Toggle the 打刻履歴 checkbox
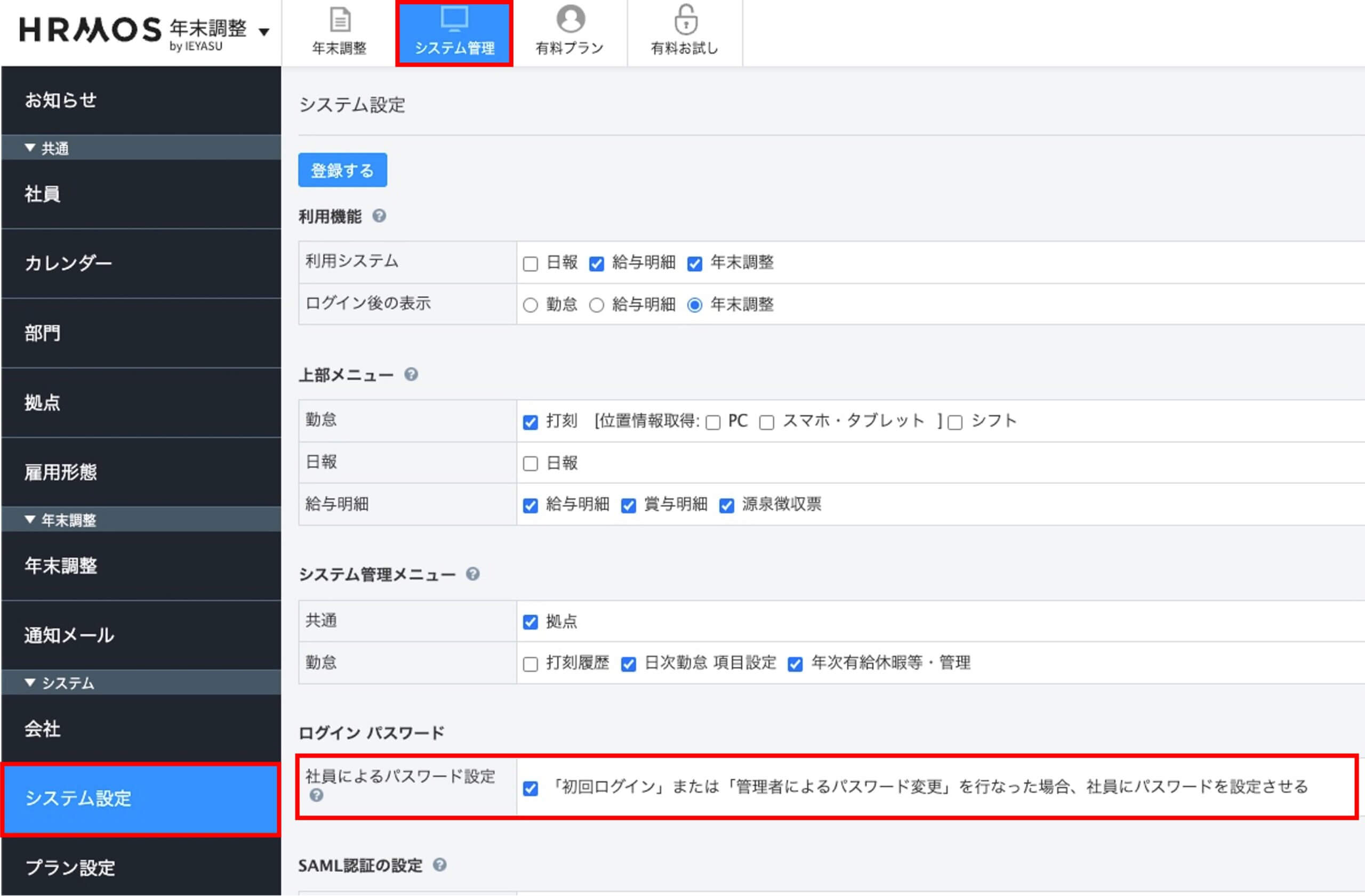Image resolution: width=1365 pixels, height=896 pixels. coord(531,664)
